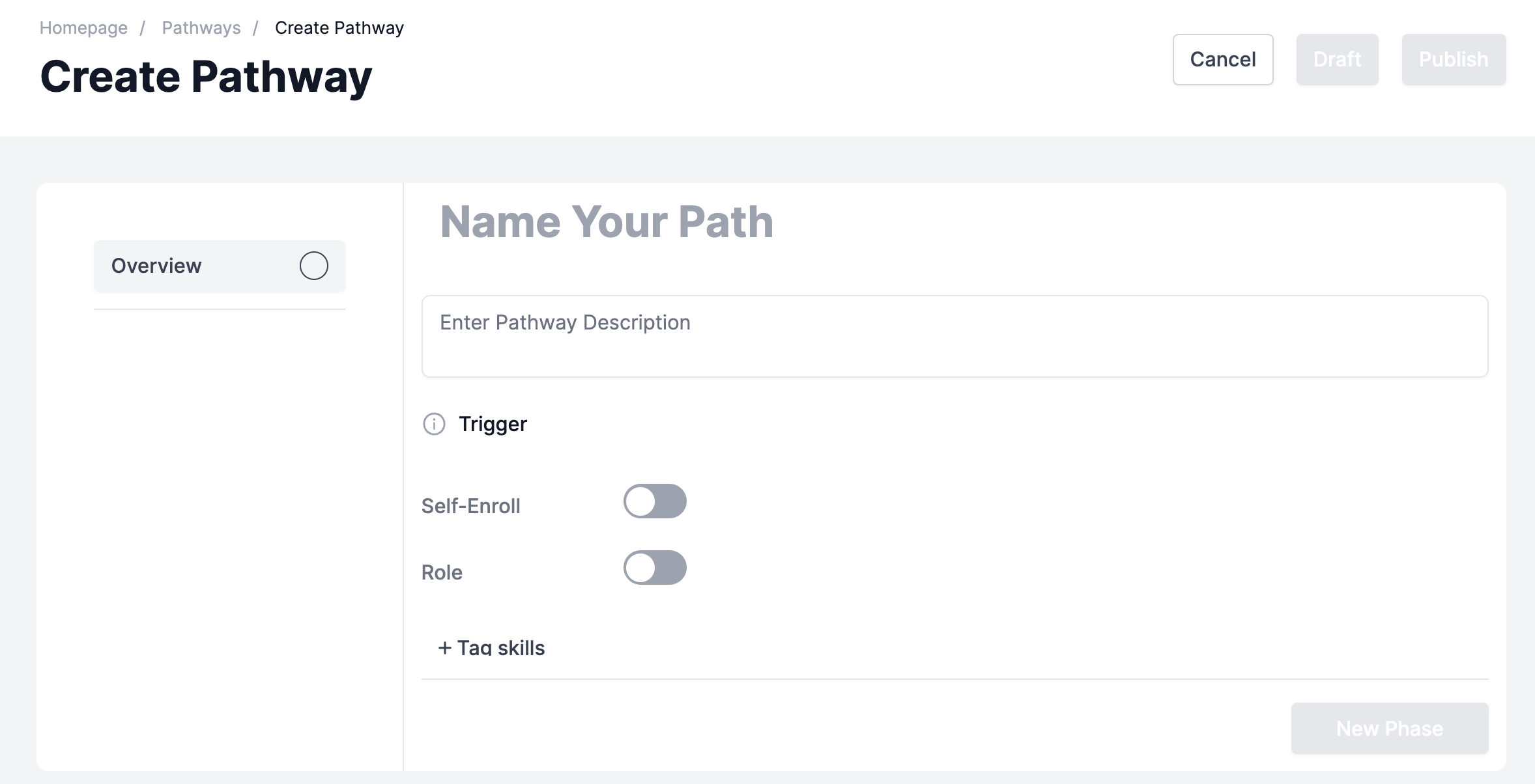This screenshot has width=1535, height=784.
Task: Enable the Self-Enroll trigger
Action: 655,501
